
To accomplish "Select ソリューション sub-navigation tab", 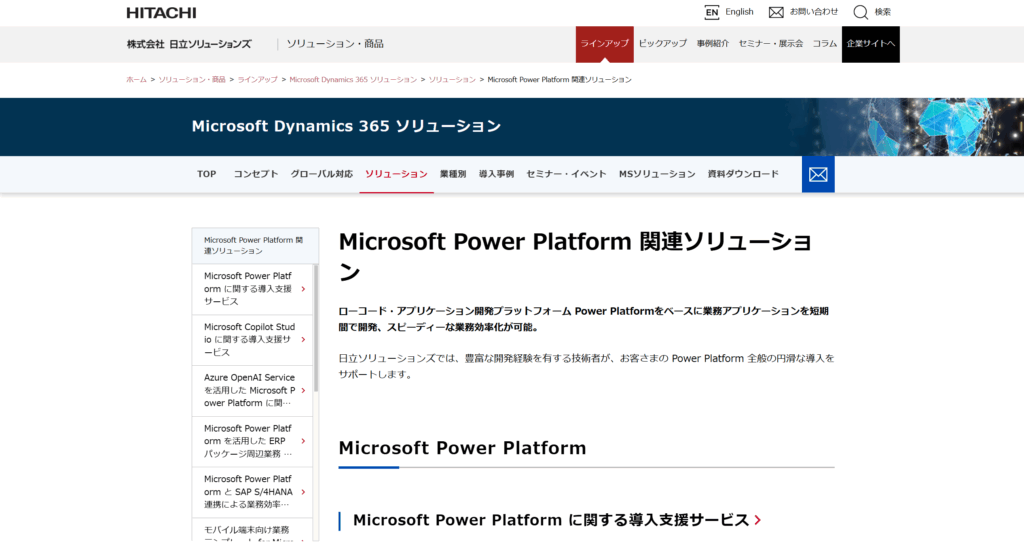I will click(x=396, y=174).
